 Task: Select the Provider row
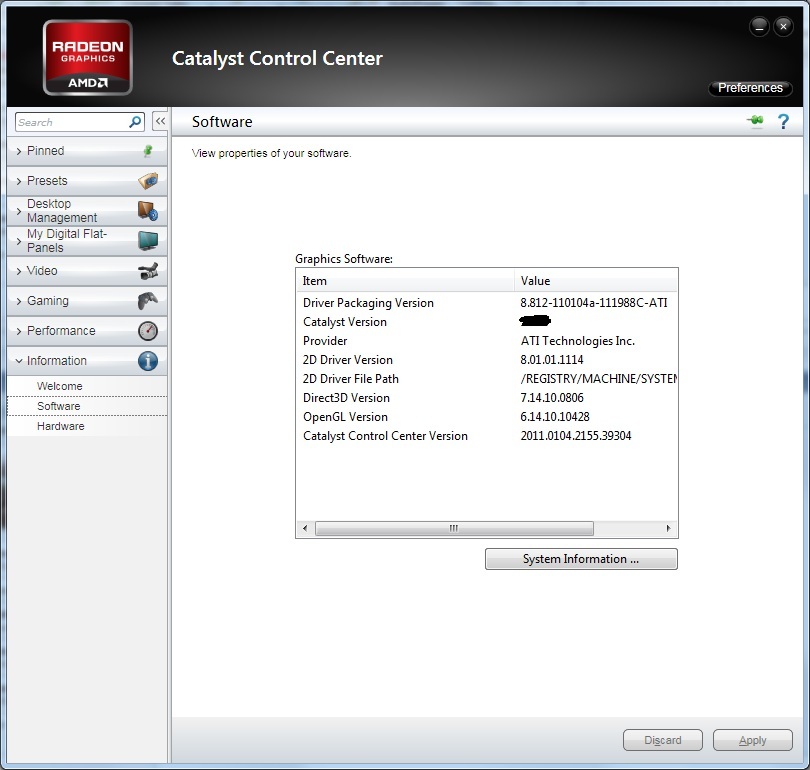(487, 341)
